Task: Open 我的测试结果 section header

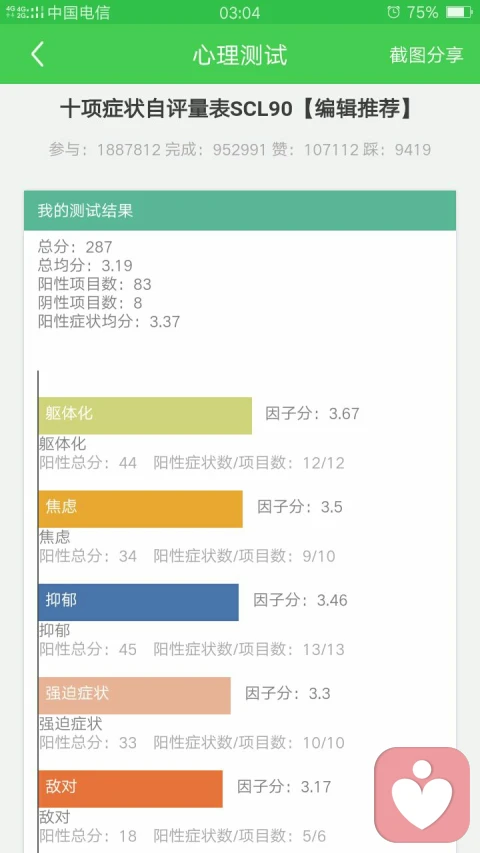Action: pyautogui.click(x=240, y=211)
